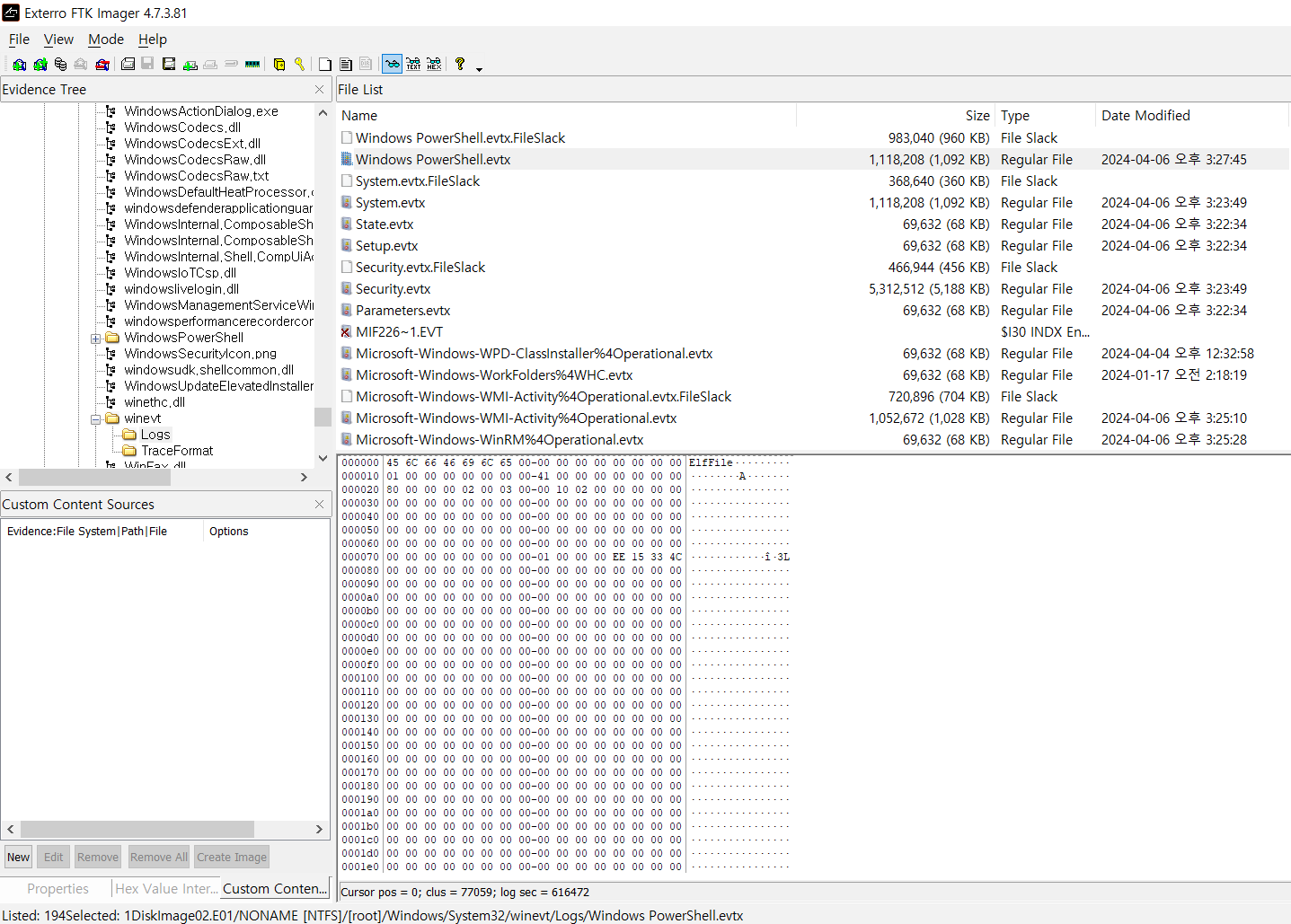Image resolution: width=1291 pixels, height=924 pixels.
Task: Click file icon beside Setup.evtx
Action: (346, 245)
